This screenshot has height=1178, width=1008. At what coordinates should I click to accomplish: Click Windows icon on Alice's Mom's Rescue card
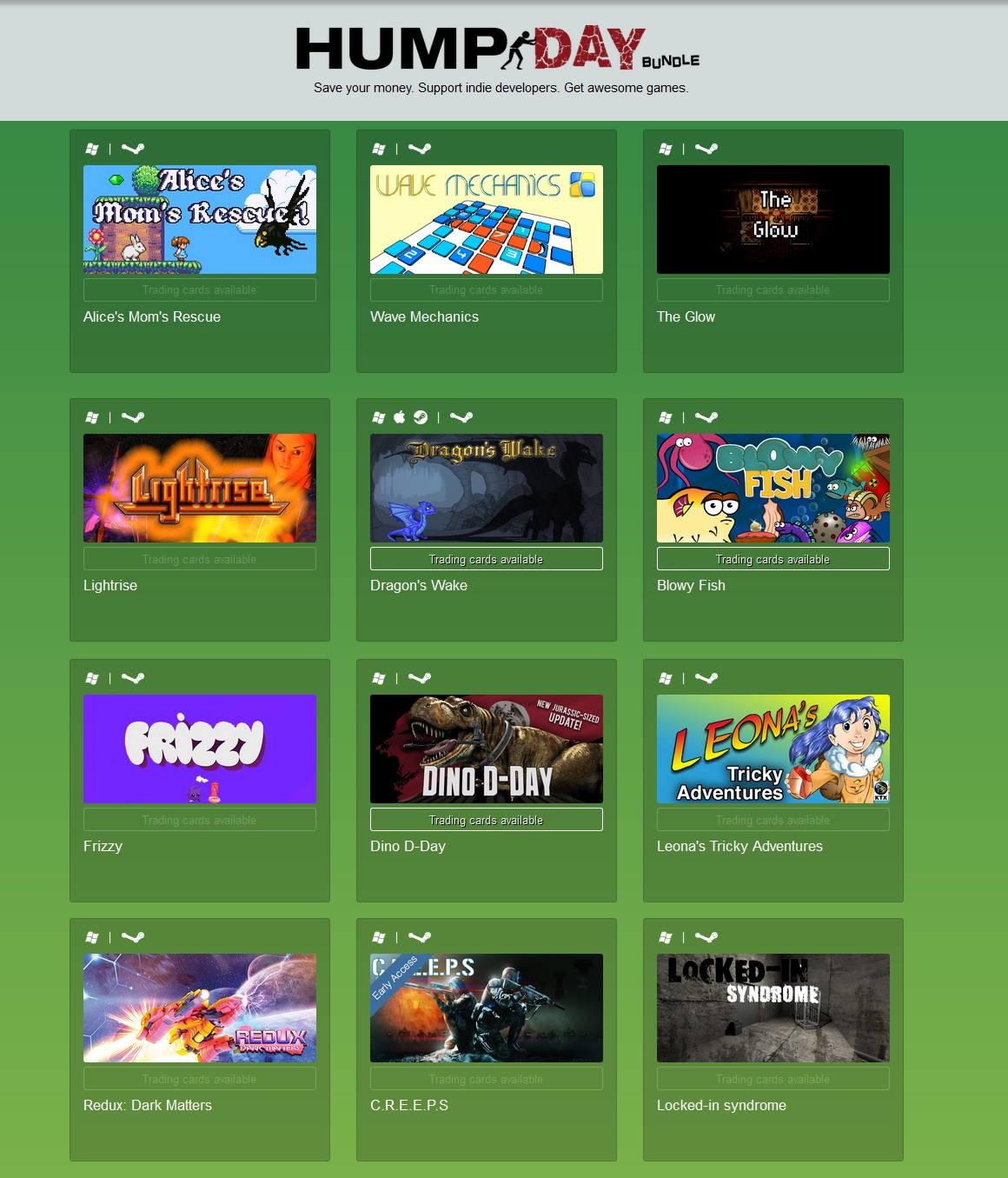tap(92, 149)
